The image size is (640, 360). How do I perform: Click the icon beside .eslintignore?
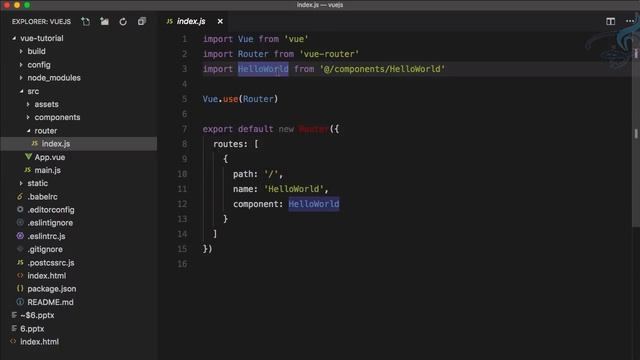tap(20, 222)
